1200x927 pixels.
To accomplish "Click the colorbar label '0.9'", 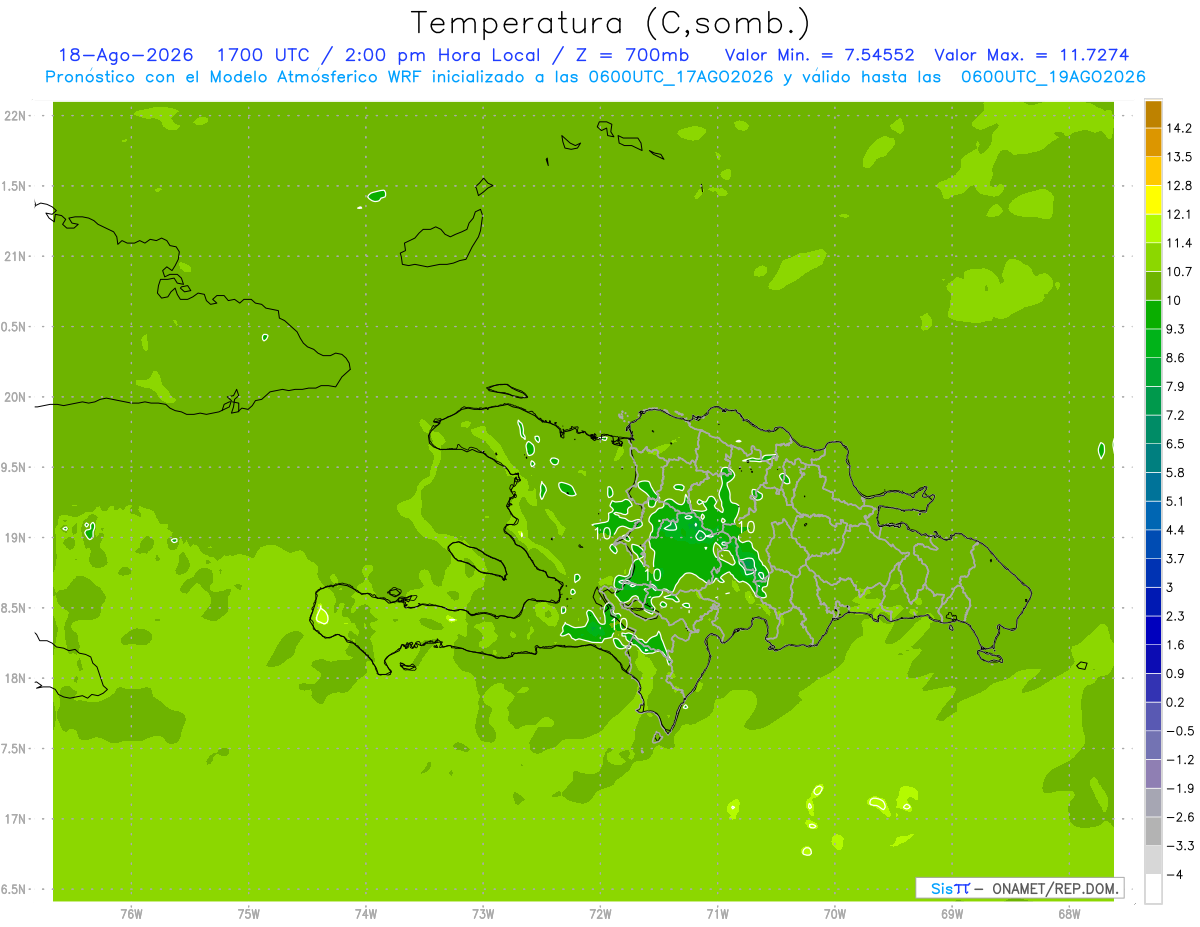I will click(1176, 673).
